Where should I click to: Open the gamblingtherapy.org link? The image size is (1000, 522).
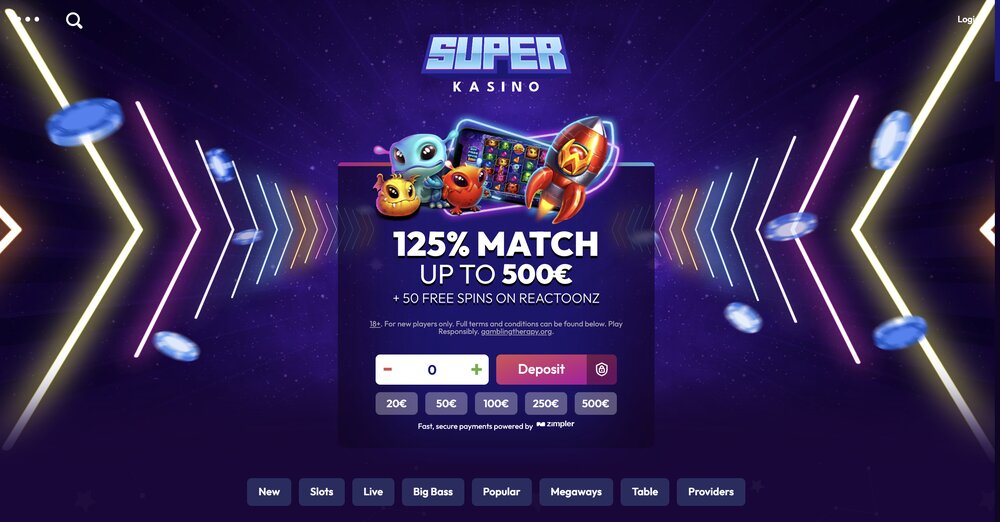[x=516, y=332]
